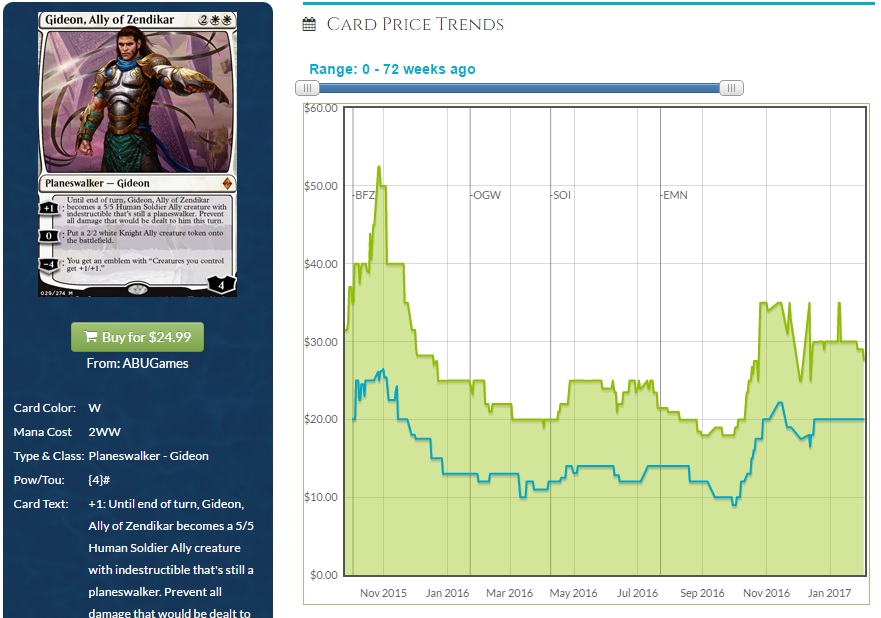
Task: Click the 'Card Text:' label
Action: 41,504
